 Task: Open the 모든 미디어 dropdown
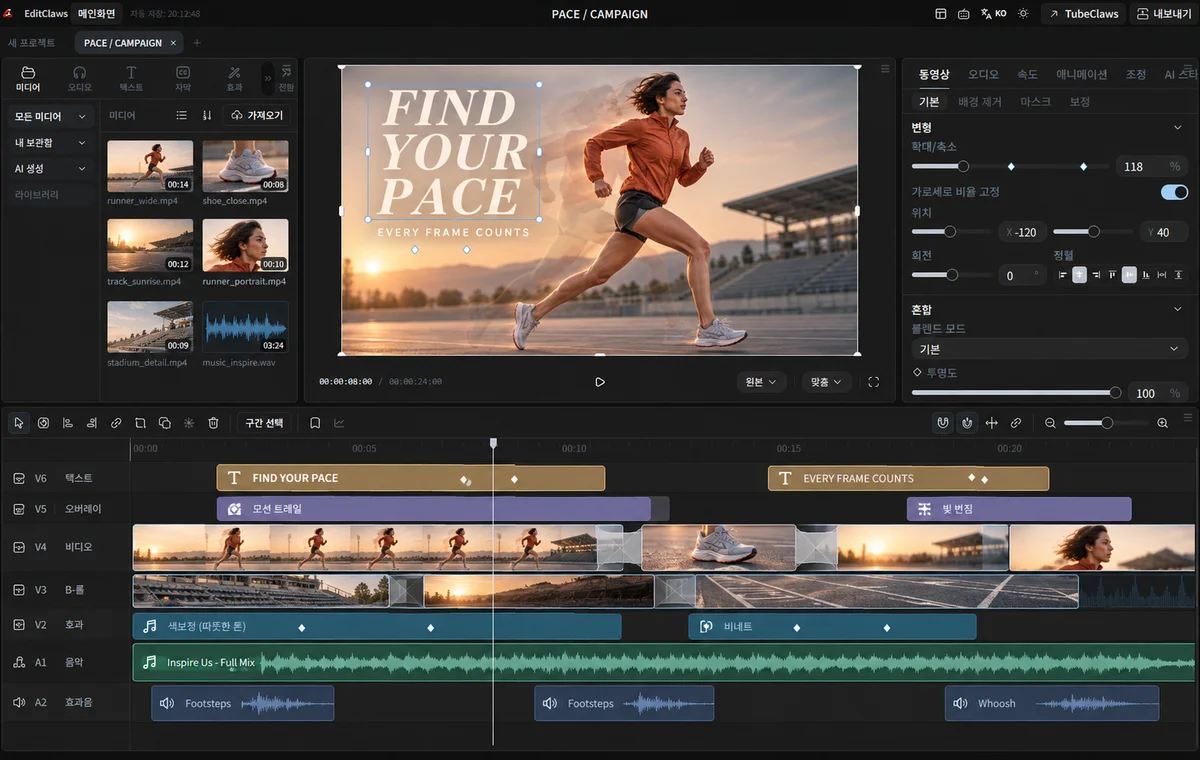click(x=50, y=117)
